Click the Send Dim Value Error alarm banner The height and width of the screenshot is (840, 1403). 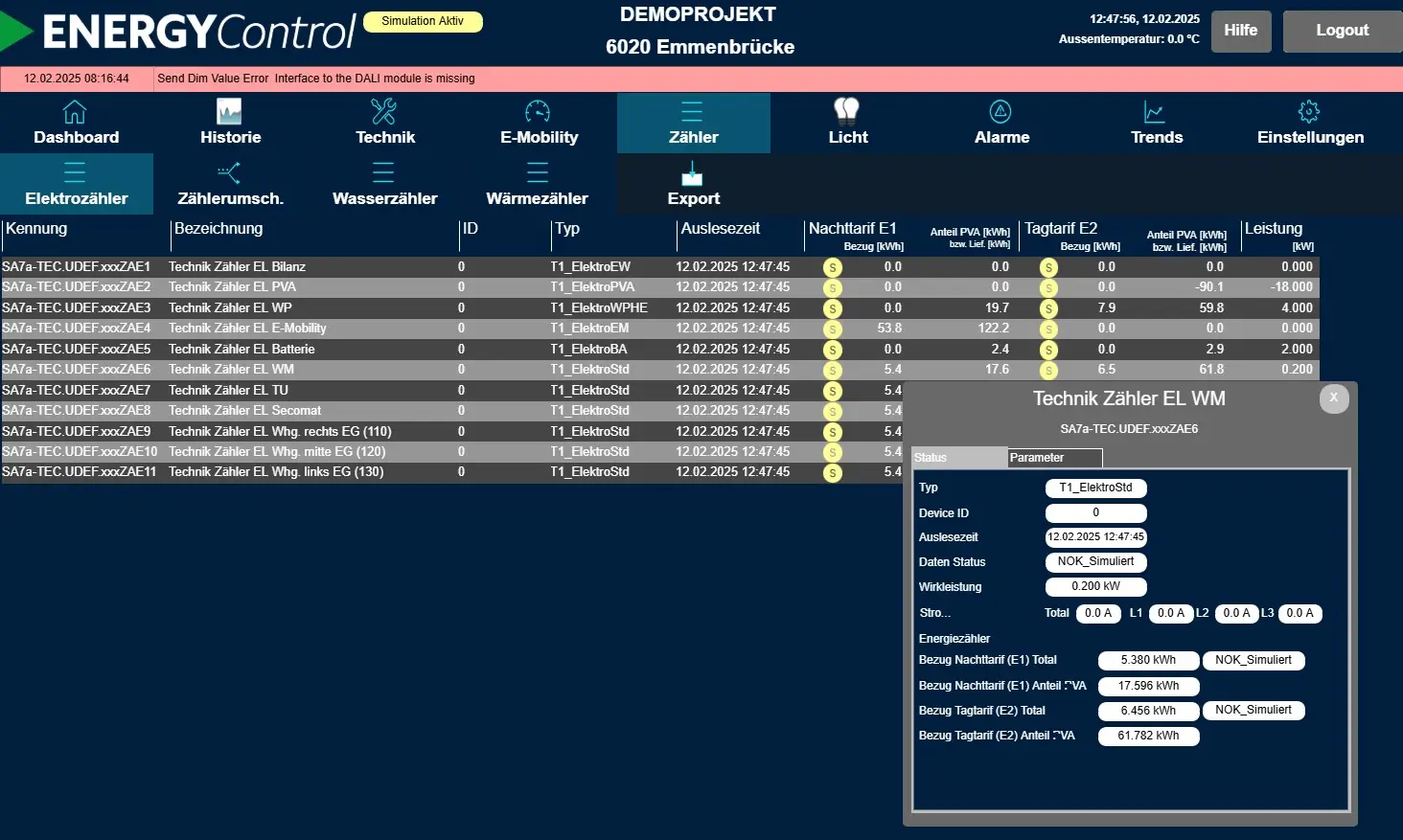pyautogui.click(x=701, y=79)
